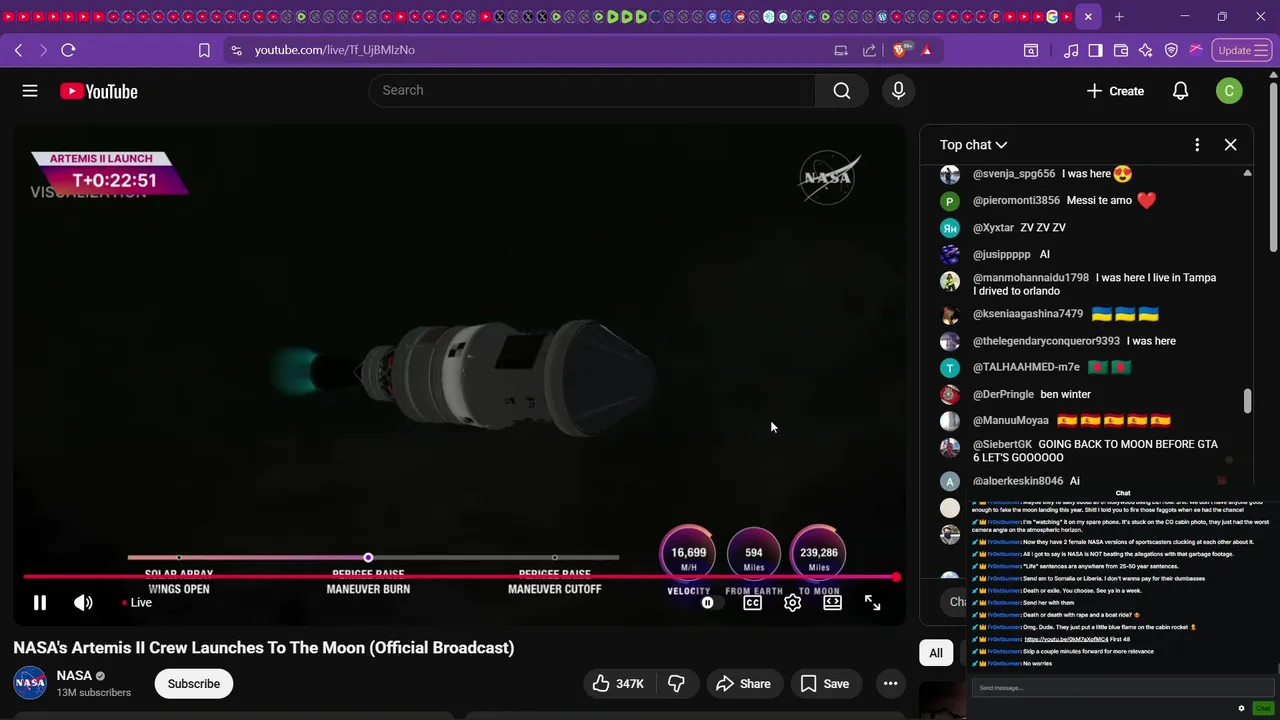Toggle closed captions (CC) on the player
Image resolution: width=1280 pixels, height=720 pixels.
pos(752,603)
